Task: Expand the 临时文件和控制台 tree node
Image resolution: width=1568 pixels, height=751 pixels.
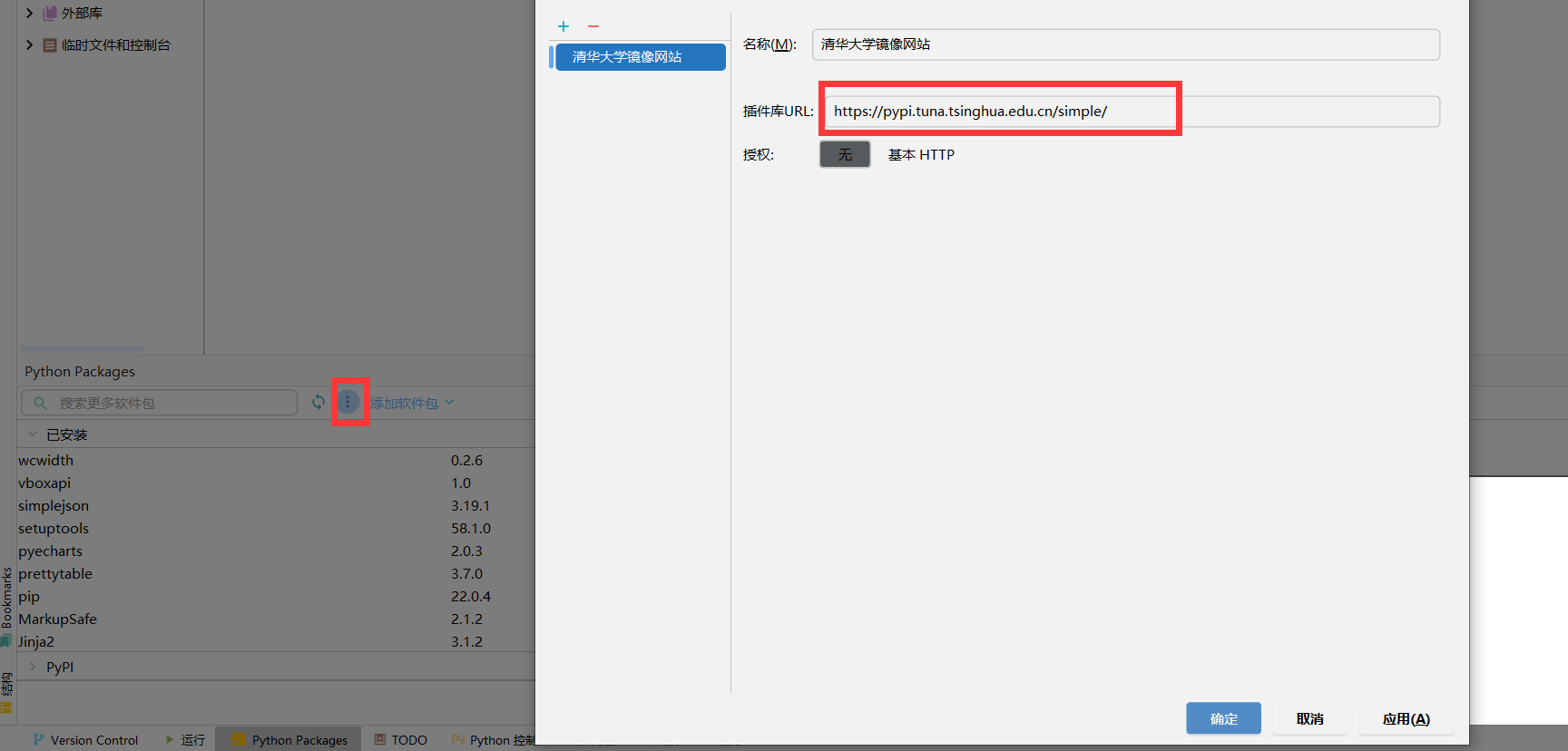Action: click(x=29, y=44)
